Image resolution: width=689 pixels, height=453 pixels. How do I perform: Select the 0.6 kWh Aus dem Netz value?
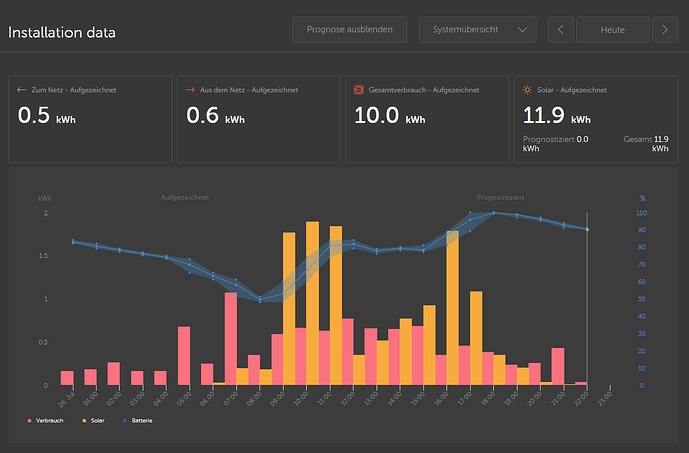tap(215, 116)
